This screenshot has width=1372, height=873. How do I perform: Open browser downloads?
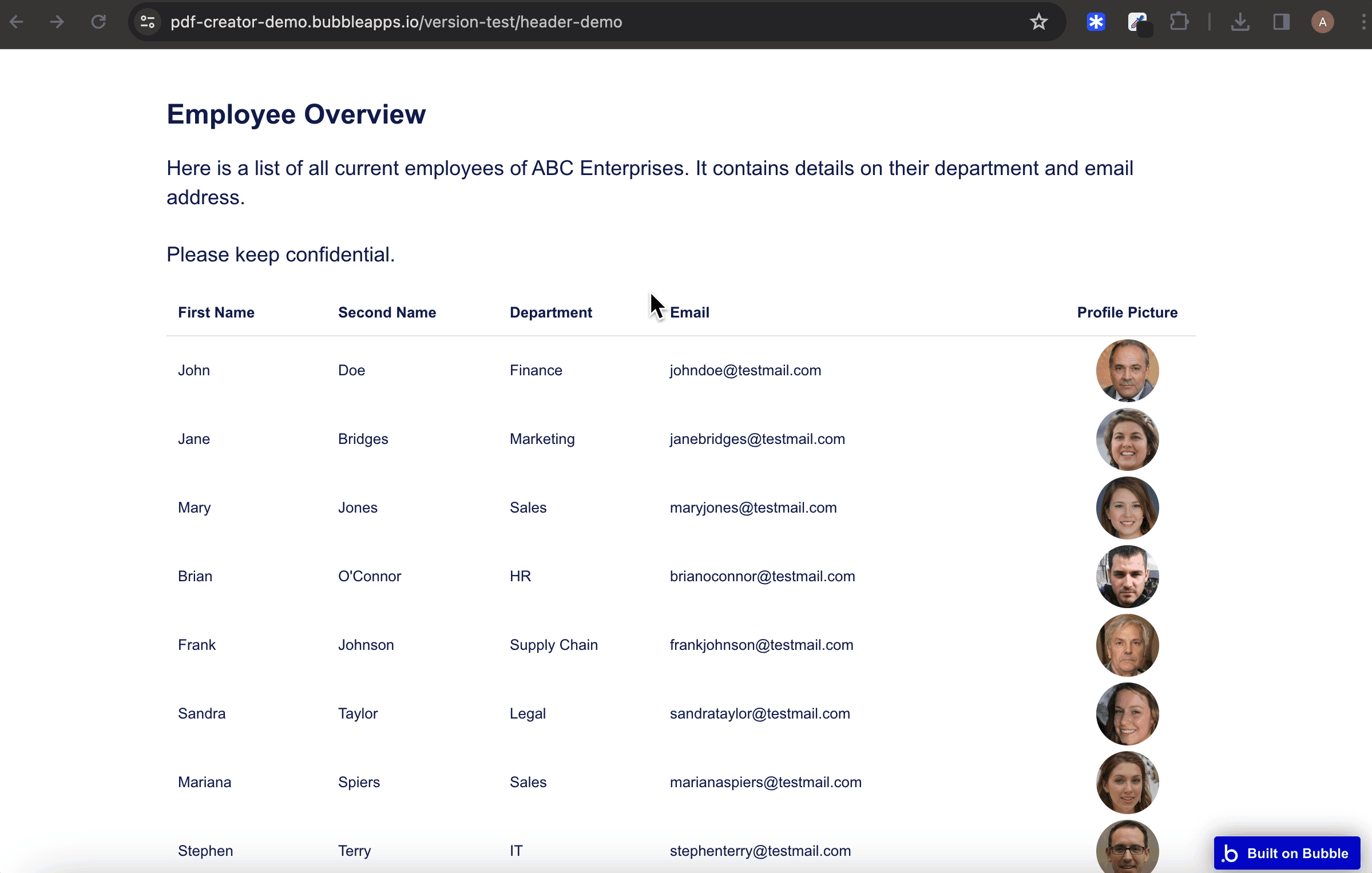(x=1240, y=22)
